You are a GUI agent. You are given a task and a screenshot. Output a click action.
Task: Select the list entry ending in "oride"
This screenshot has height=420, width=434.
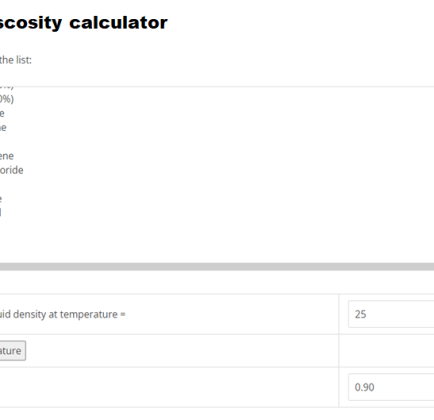(x=12, y=170)
